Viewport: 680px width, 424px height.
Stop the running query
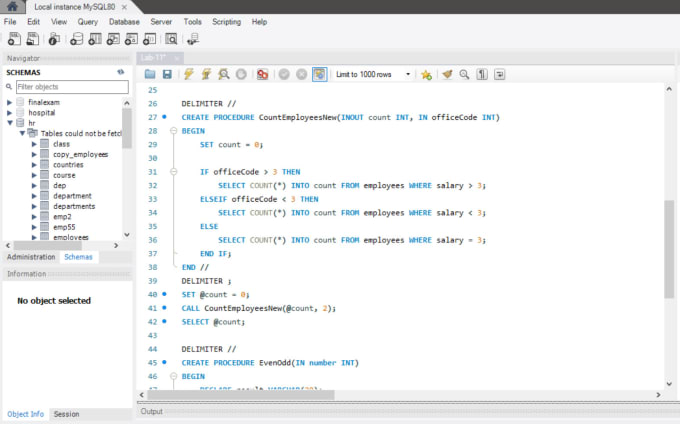click(241, 74)
